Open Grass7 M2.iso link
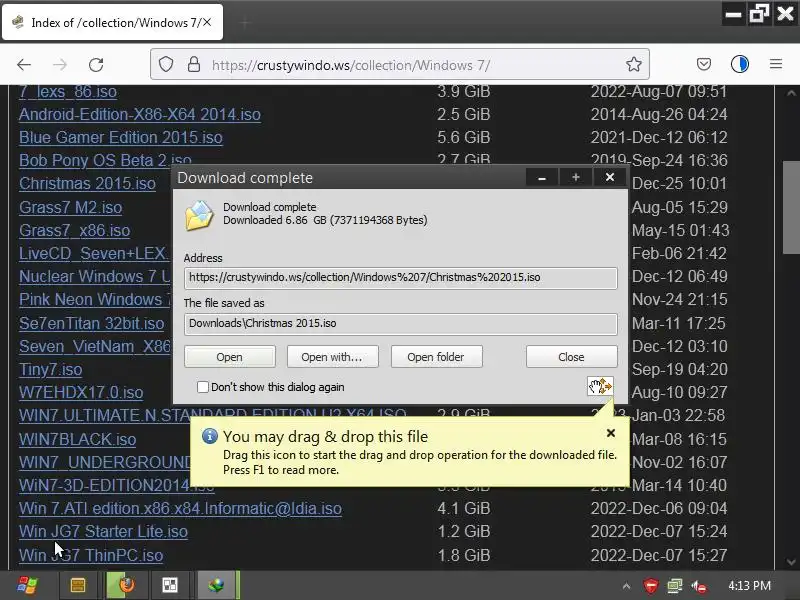Image resolution: width=800 pixels, height=600 pixels. click(70, 207)
